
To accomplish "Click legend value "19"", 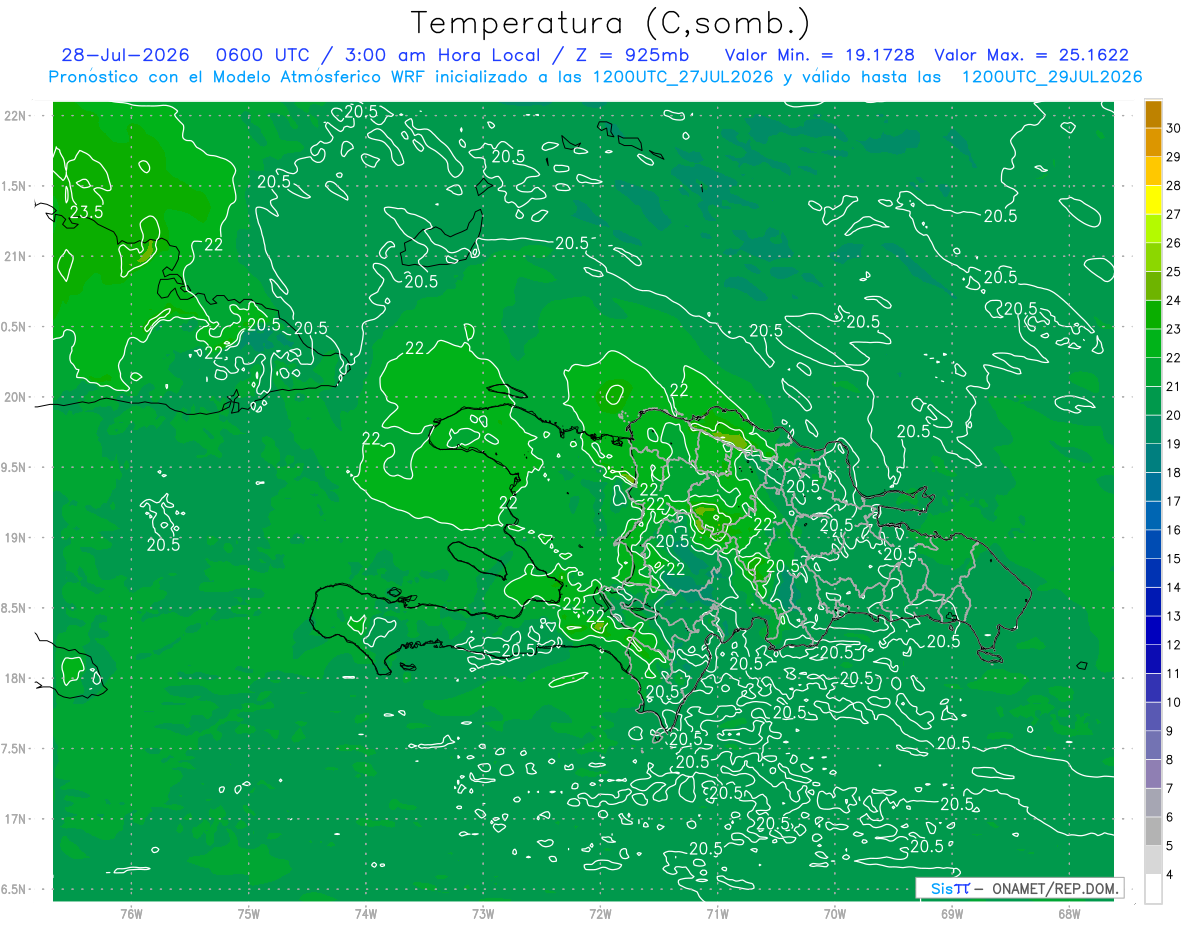I will pyautogui.click(x=1174, y=444).
